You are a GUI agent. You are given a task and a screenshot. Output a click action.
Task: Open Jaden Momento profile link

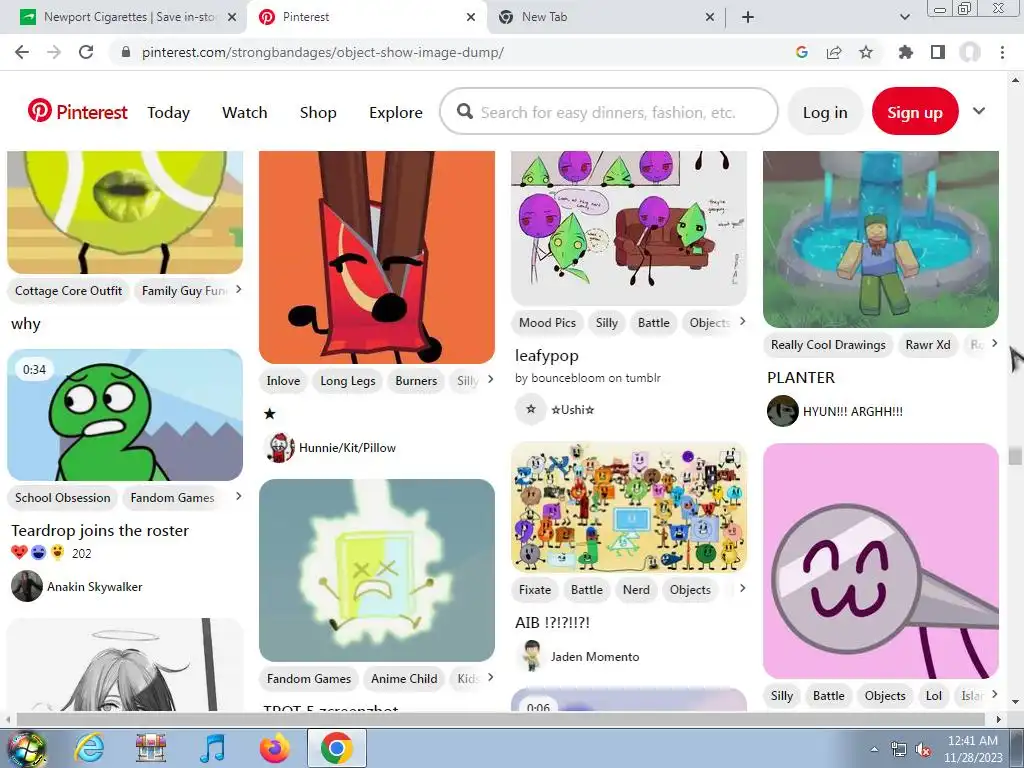pyautogui.click(x=595, y=656)
